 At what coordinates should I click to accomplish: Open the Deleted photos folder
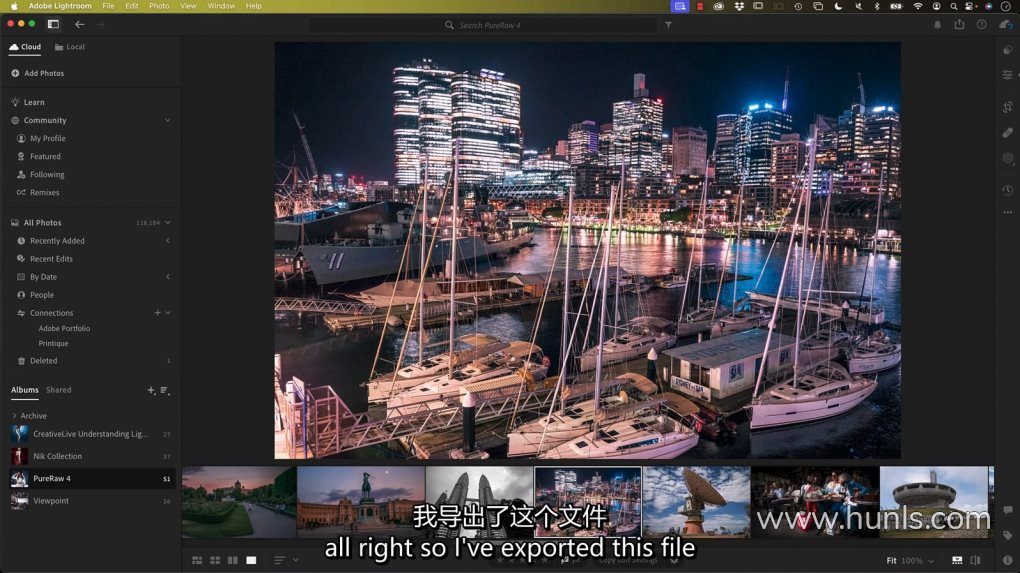pos(37,361)
